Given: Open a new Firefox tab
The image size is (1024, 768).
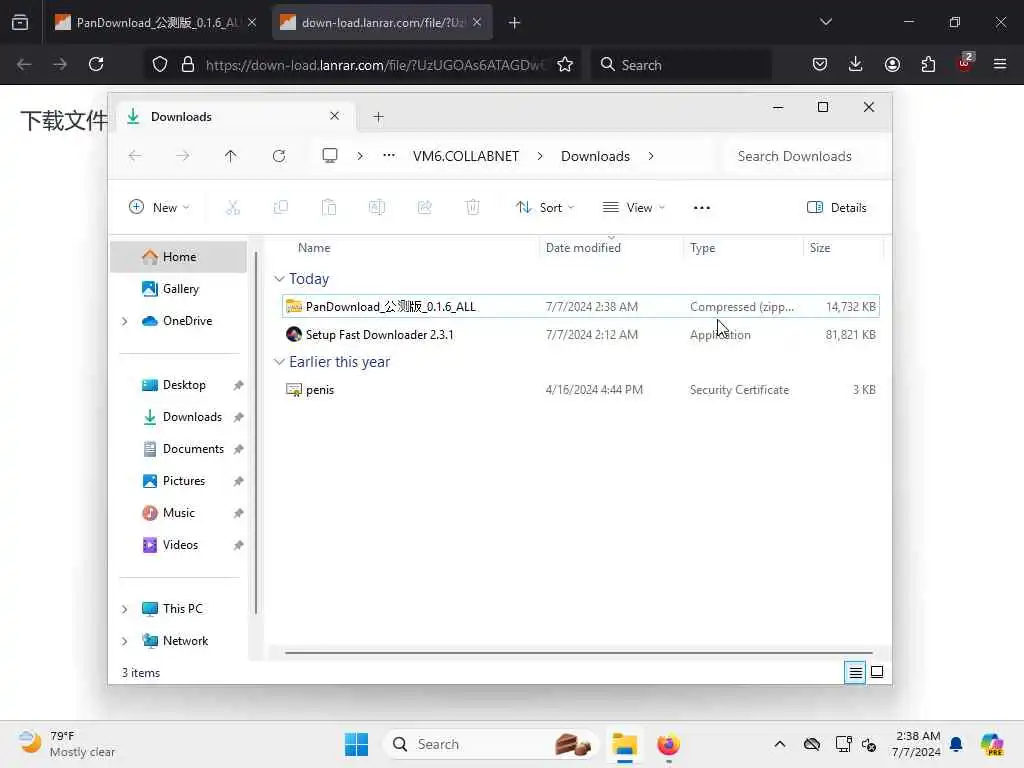Looking at the screenshot, I should pyautogui.click(x=514, y=23).
